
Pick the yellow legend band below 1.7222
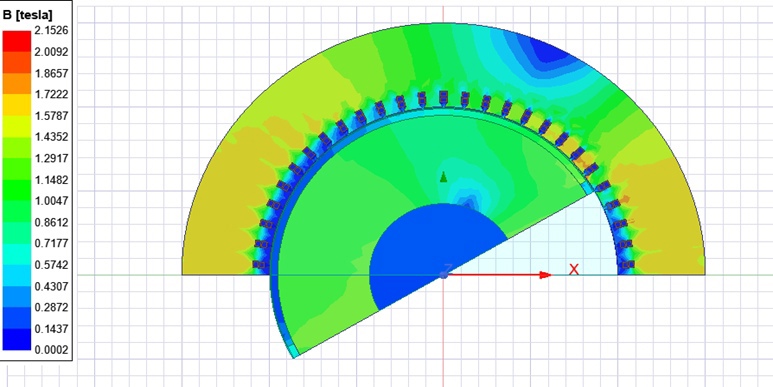[17, 105]
